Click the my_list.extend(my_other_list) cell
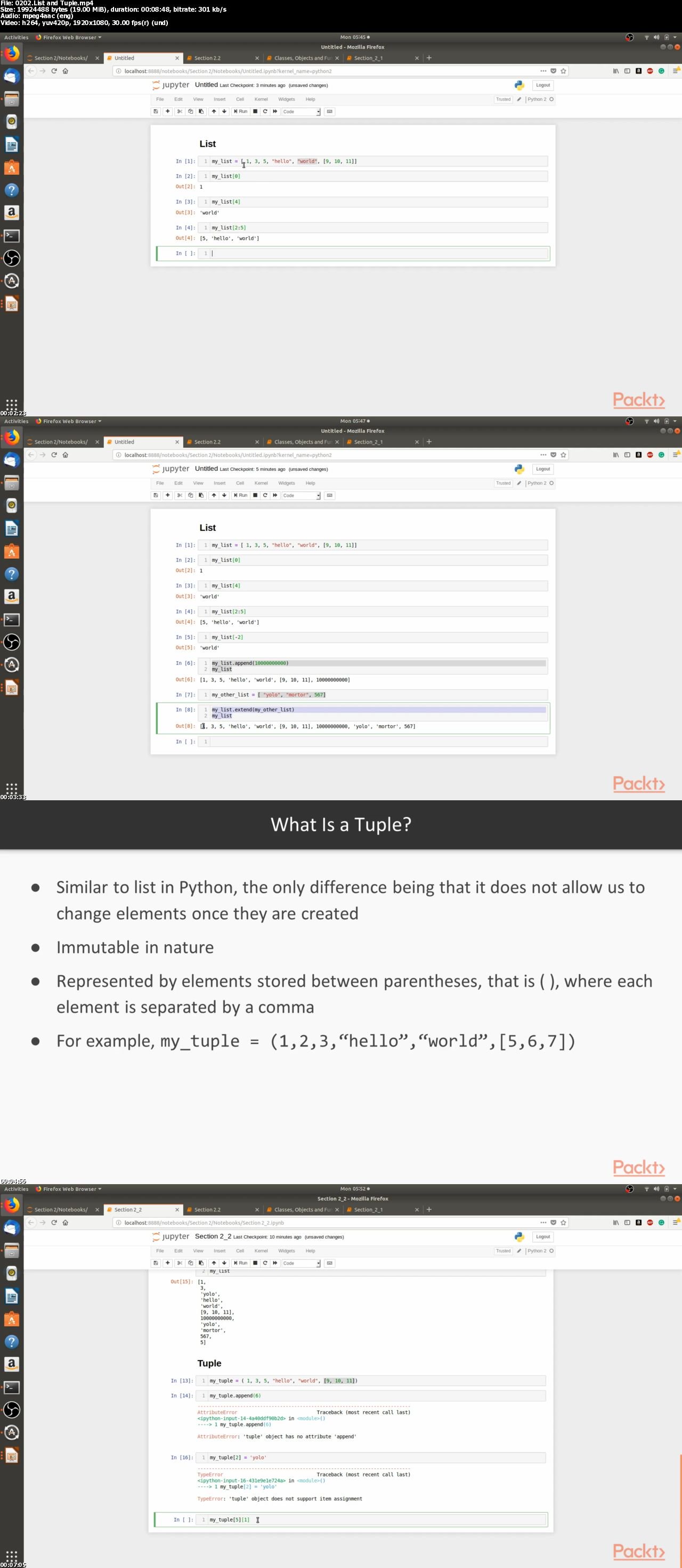Viewport: 682px width, 1568px height. [x=372, y=713]
